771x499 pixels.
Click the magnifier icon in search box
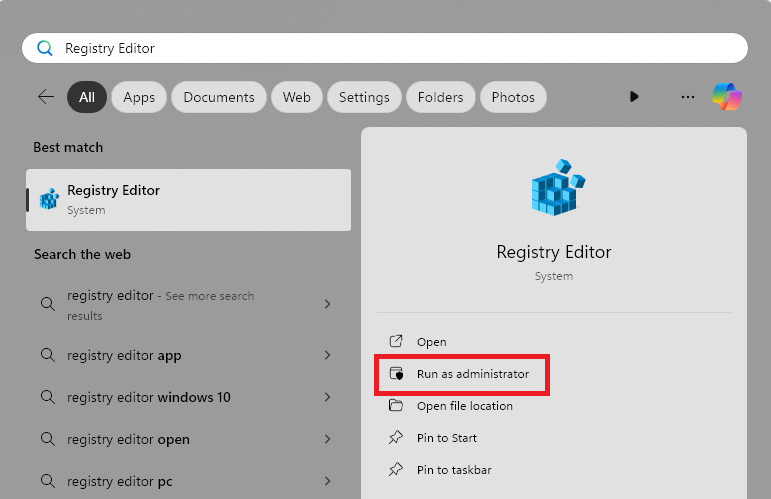point(45,48)
